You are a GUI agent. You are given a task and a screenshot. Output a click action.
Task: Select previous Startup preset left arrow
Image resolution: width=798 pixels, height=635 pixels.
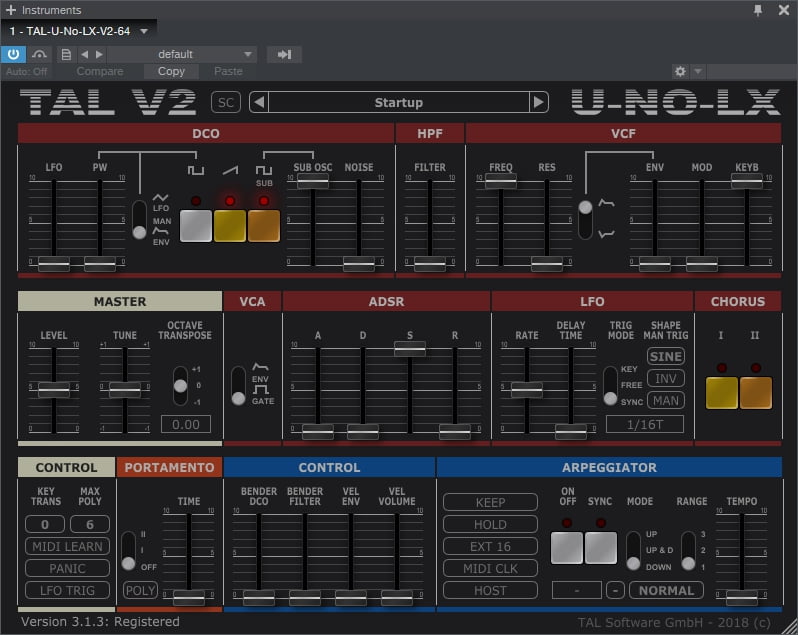pos(259,102)
